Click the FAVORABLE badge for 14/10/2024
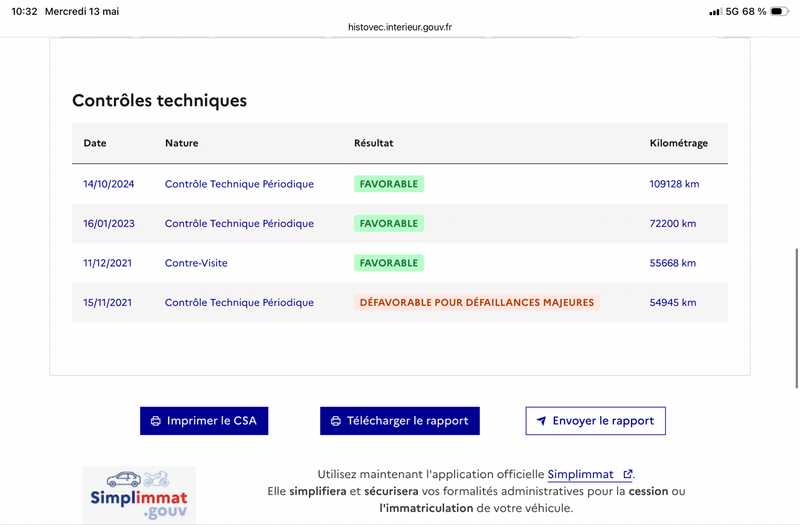 pyautogui.click(x=389, y=184)
